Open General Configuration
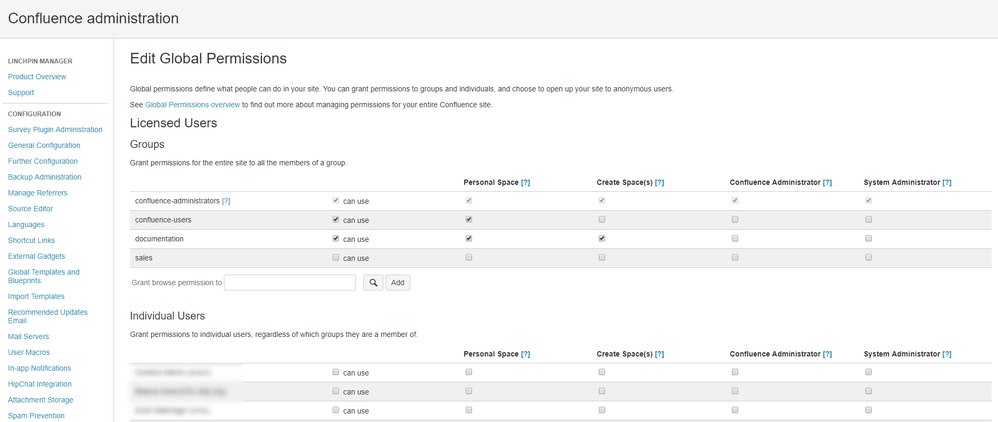 [44, 146]
